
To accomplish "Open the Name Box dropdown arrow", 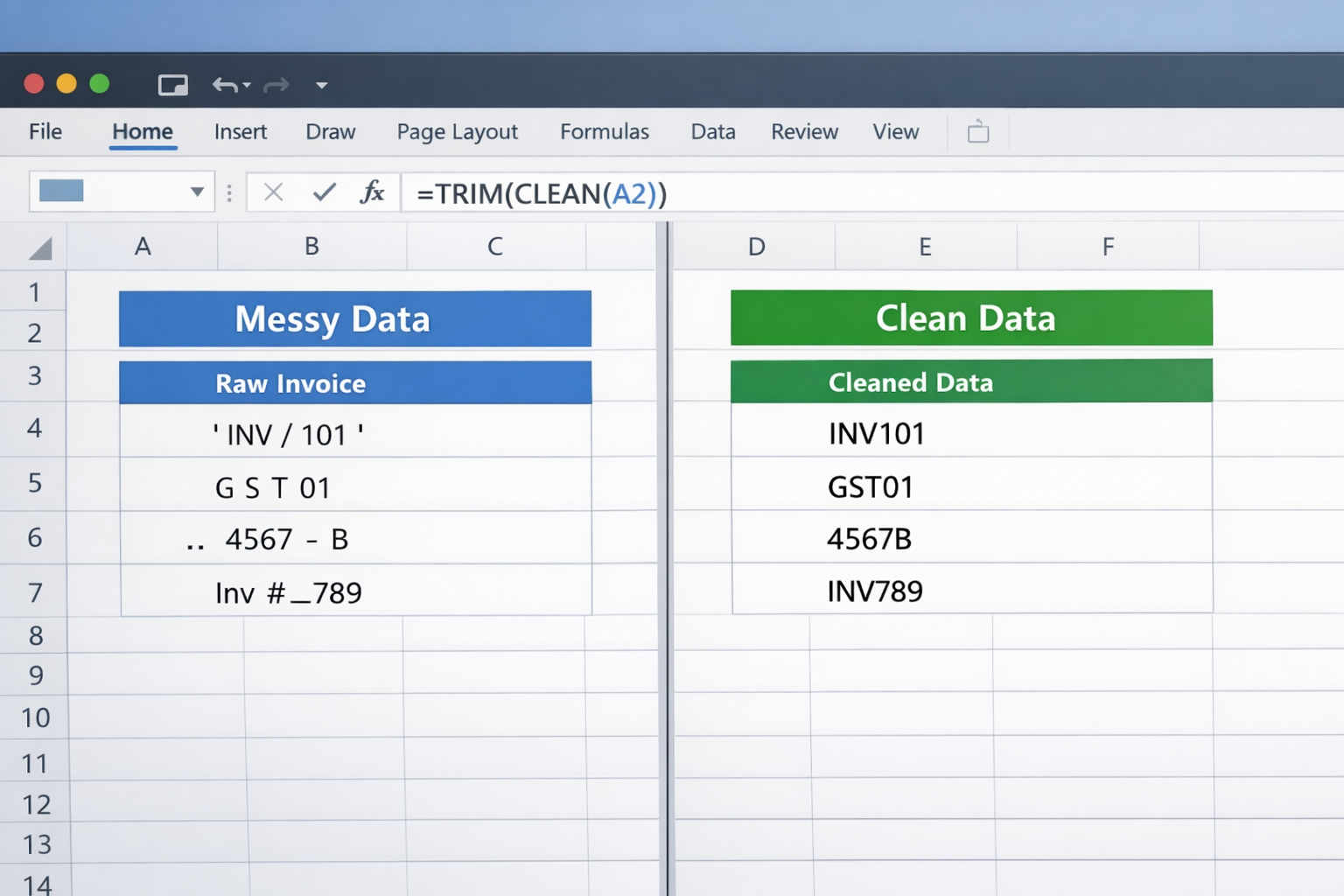I will click(x=197, y=192).
